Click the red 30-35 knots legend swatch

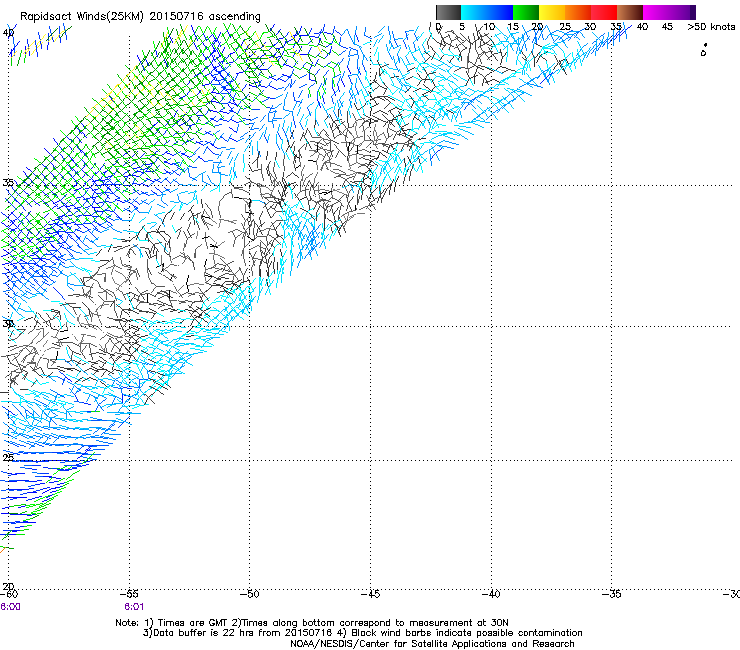pyautogui.click(x=604, y=12)
